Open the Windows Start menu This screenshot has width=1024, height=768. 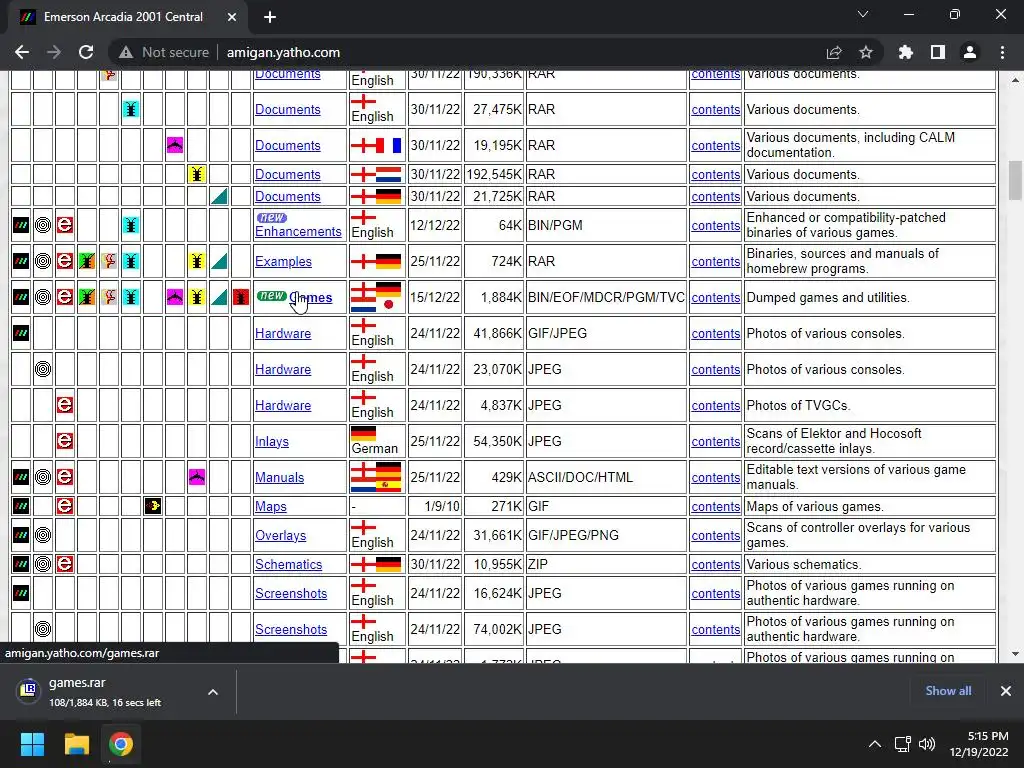(32, 744)
